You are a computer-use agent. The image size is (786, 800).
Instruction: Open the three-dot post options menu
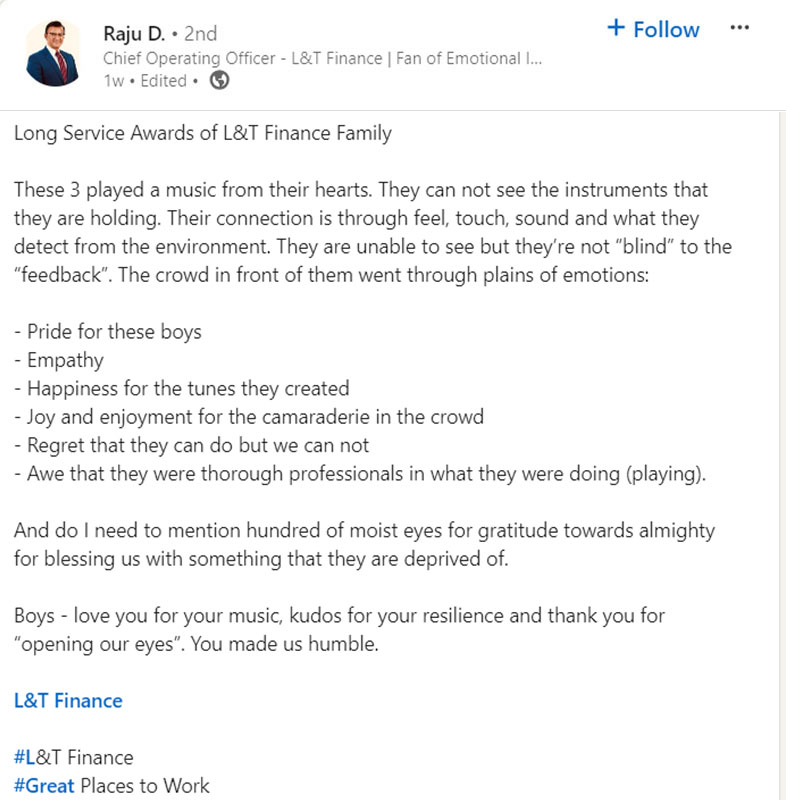(x=740, y=28)
